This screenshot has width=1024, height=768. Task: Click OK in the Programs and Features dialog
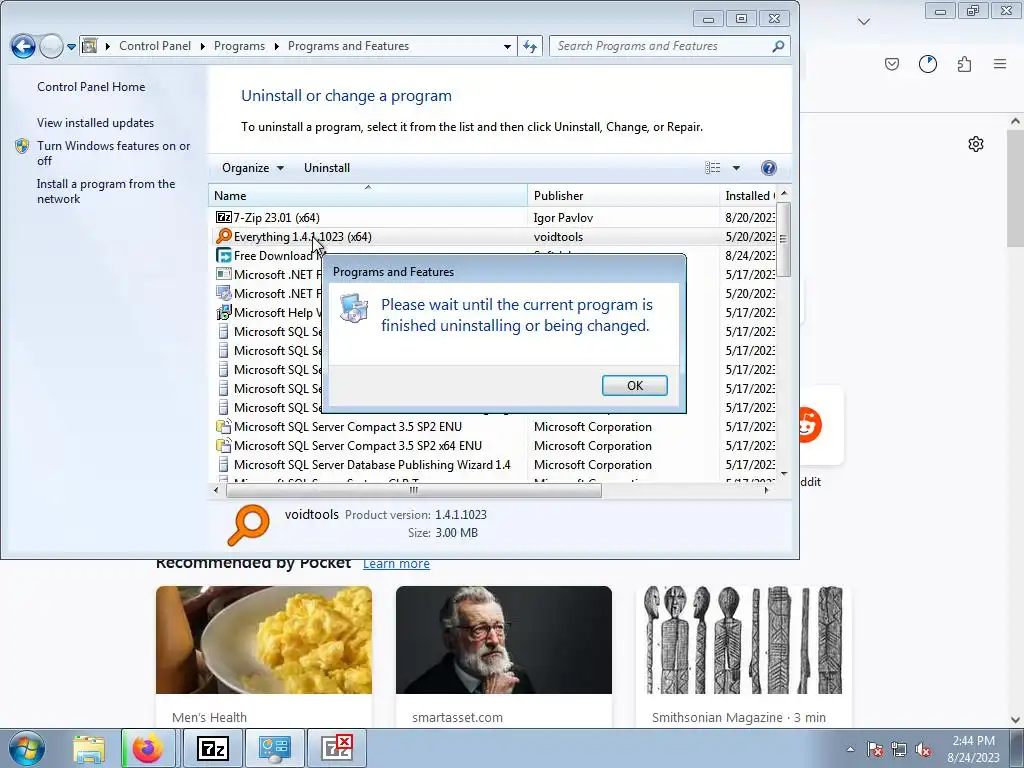coord(634,385)
